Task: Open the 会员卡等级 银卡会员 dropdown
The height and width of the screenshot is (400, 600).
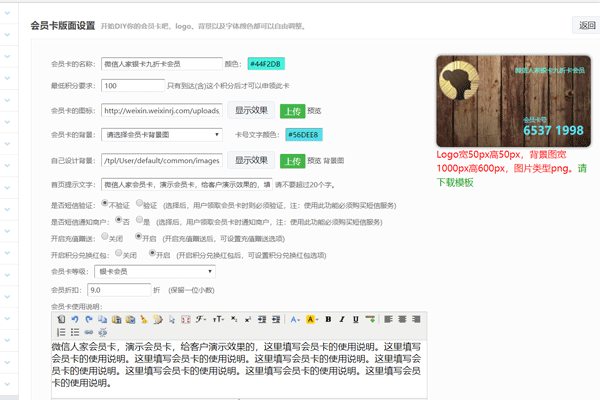Action: coord(155,271)
